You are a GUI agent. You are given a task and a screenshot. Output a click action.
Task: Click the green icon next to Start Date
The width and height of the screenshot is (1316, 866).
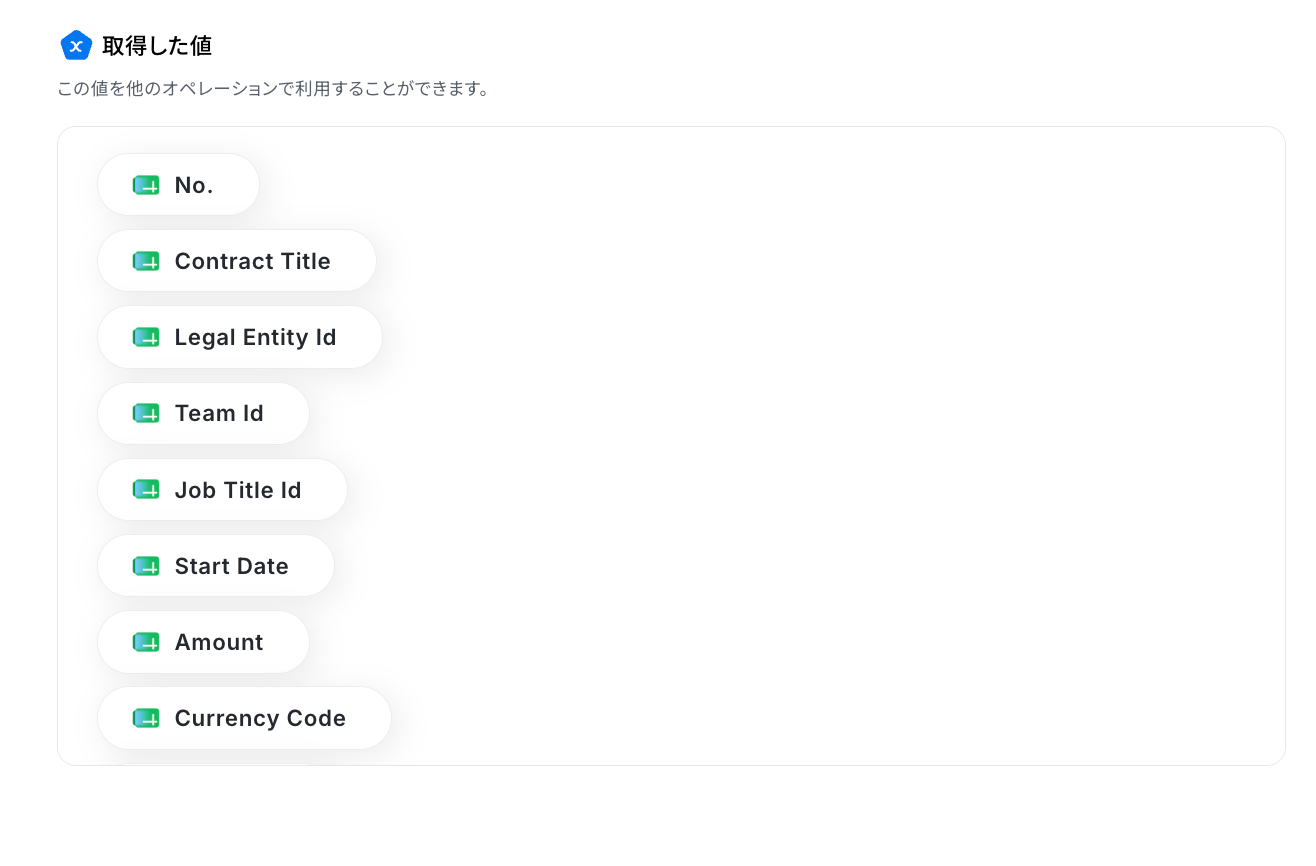[x=146, y=566]
